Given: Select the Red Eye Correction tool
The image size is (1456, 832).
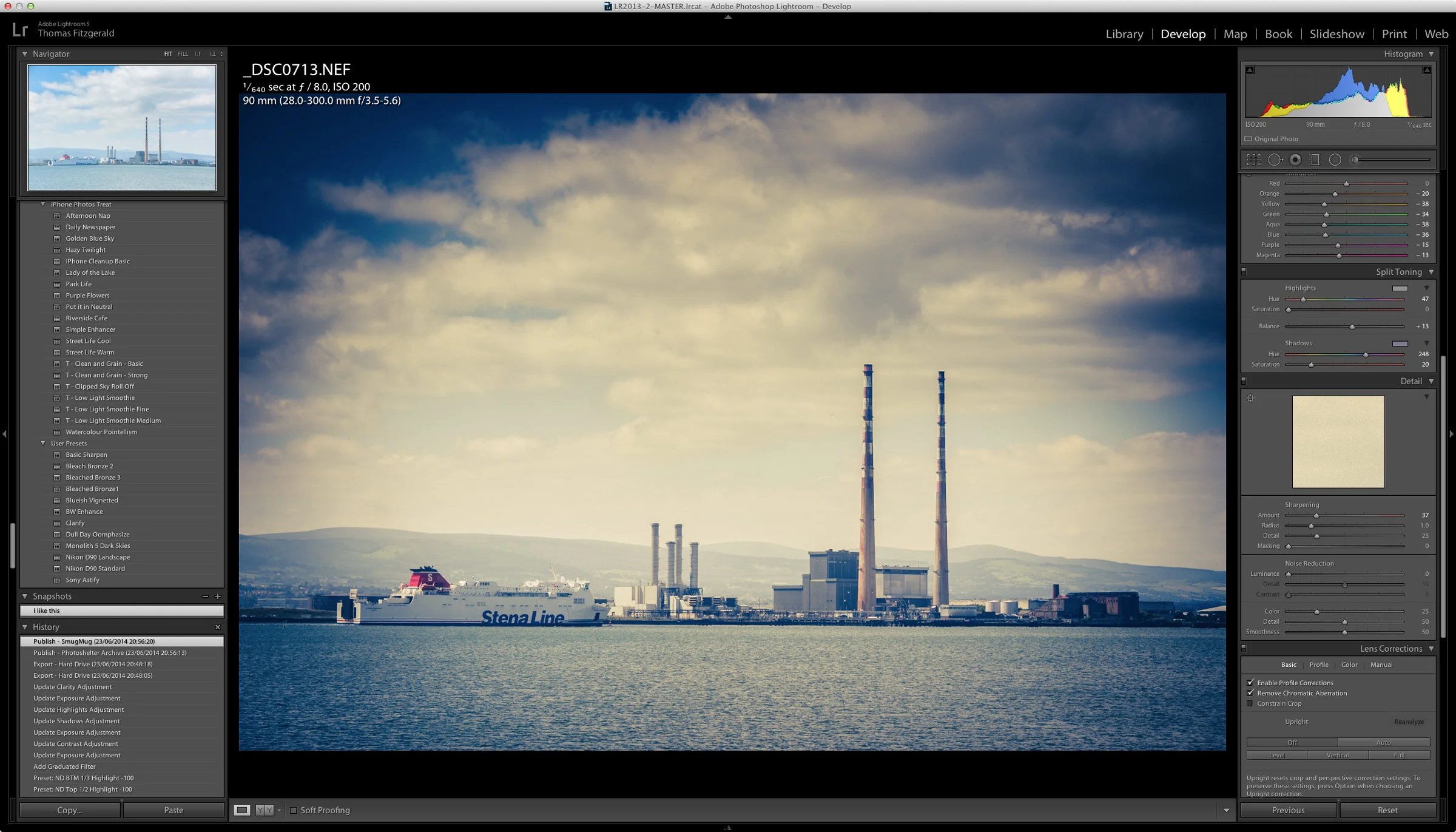Looking at the screenshot, I should pyautogui.click(x=1295, y=159).
